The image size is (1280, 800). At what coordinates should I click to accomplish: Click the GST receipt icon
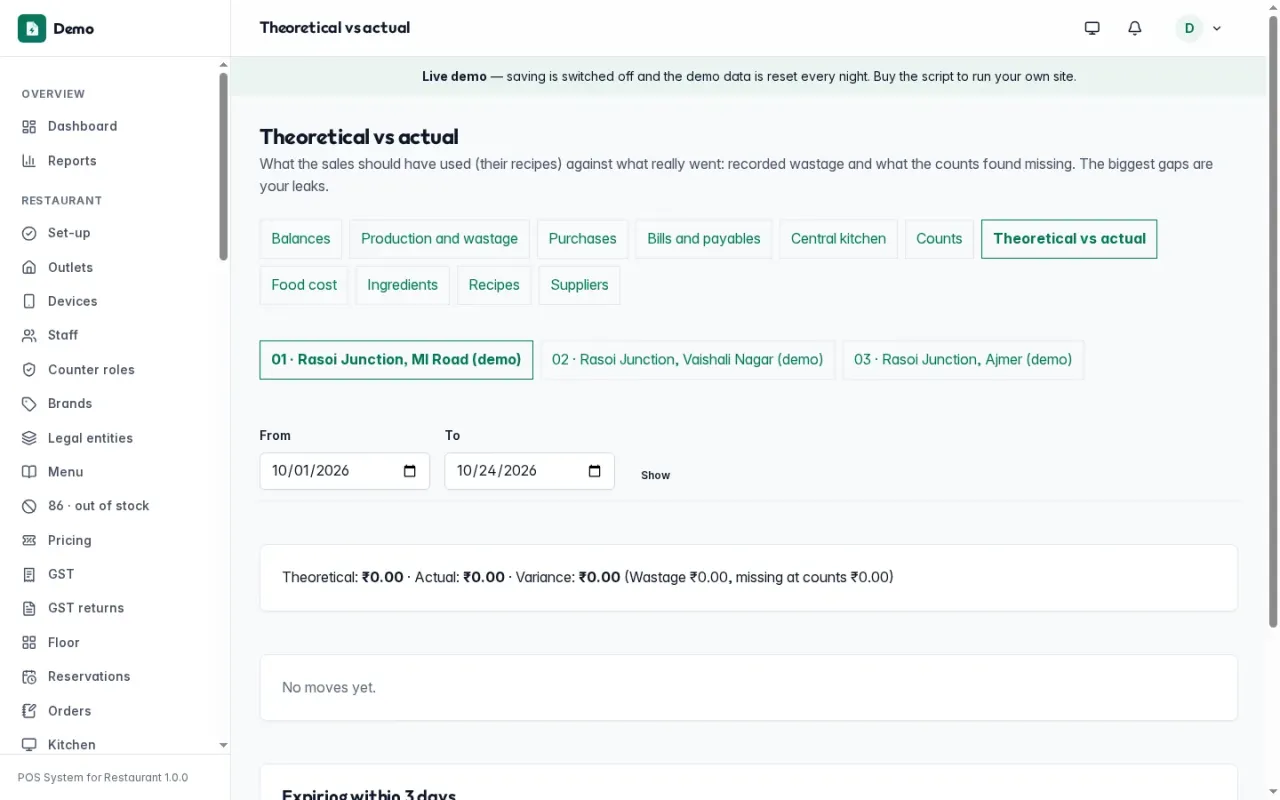29,575
